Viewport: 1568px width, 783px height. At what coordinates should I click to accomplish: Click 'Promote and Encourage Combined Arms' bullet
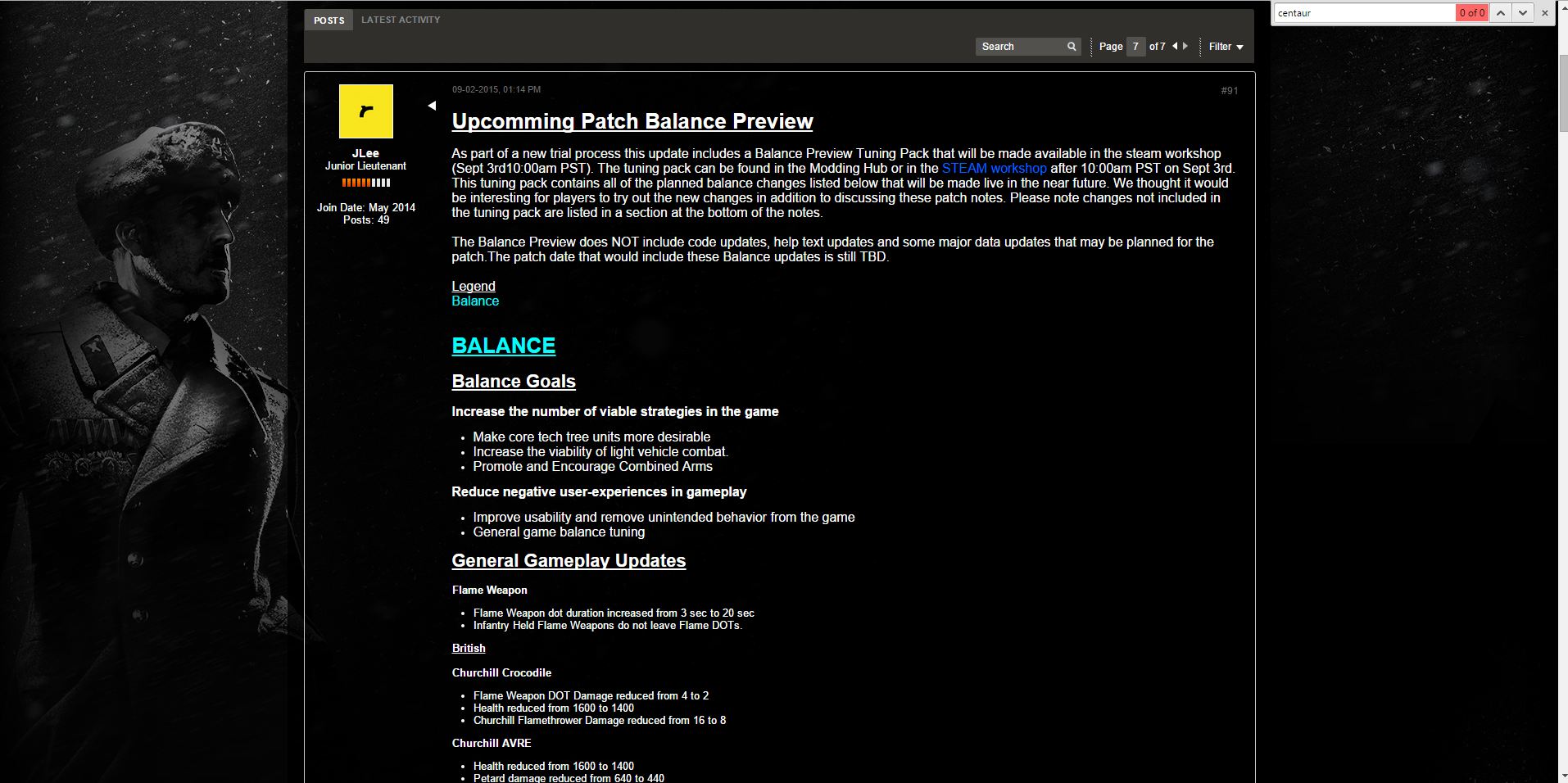point(592,467)
